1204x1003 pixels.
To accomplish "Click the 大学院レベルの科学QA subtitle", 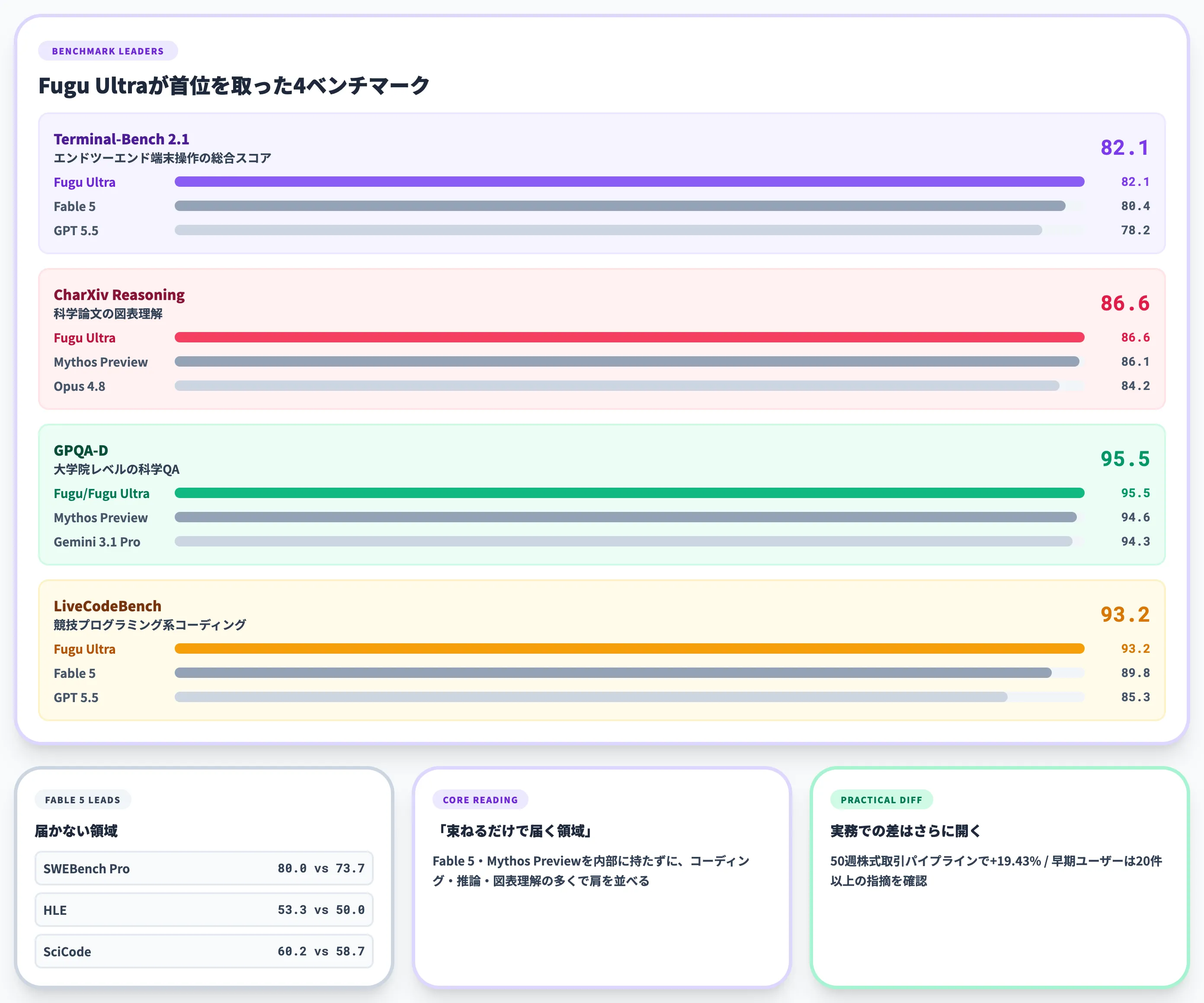I will tap(116, 470).
